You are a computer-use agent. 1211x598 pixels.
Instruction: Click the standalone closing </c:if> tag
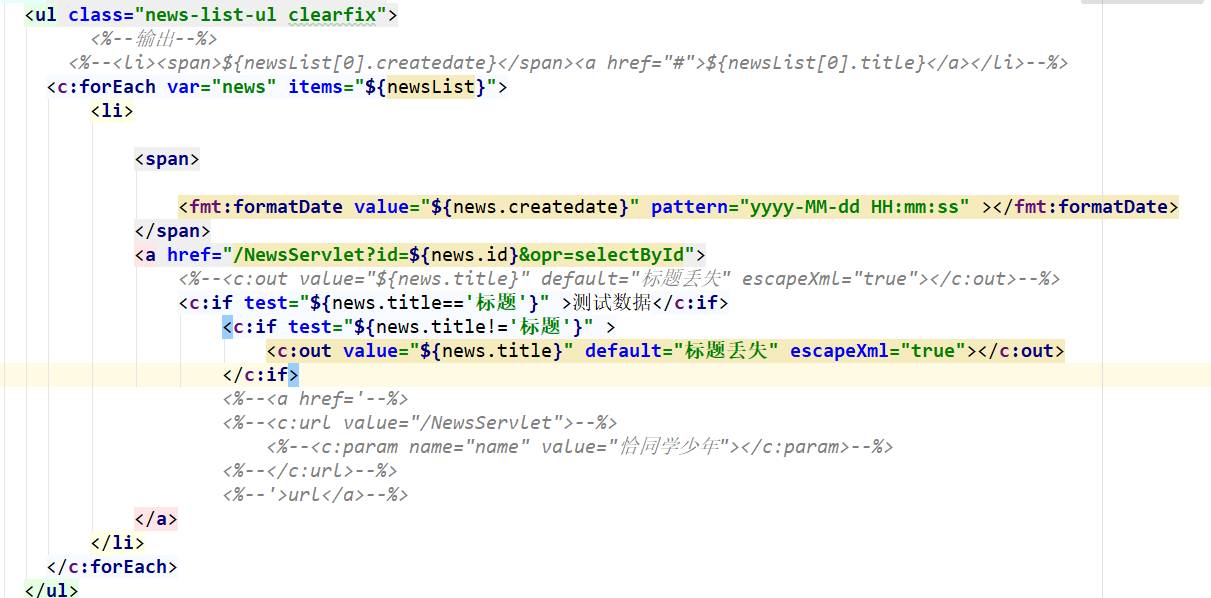click(x=261, y=375)
